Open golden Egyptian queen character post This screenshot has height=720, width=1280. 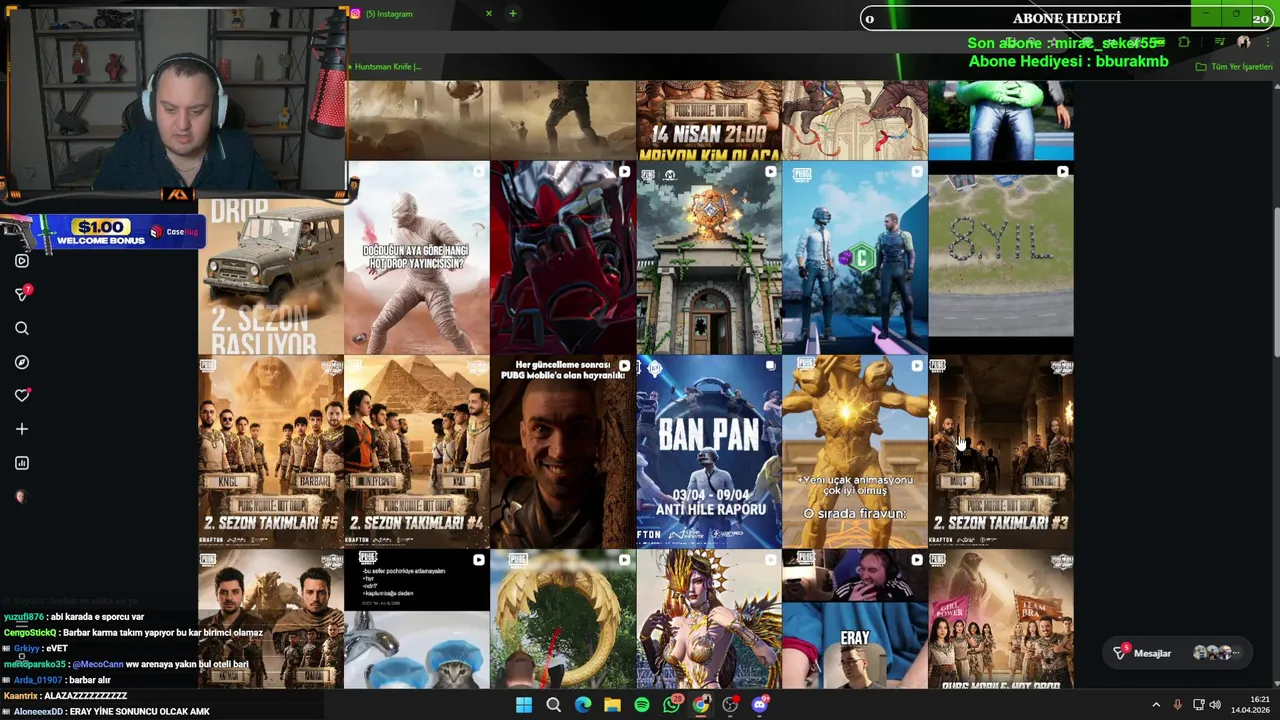(x=709, y=619)
